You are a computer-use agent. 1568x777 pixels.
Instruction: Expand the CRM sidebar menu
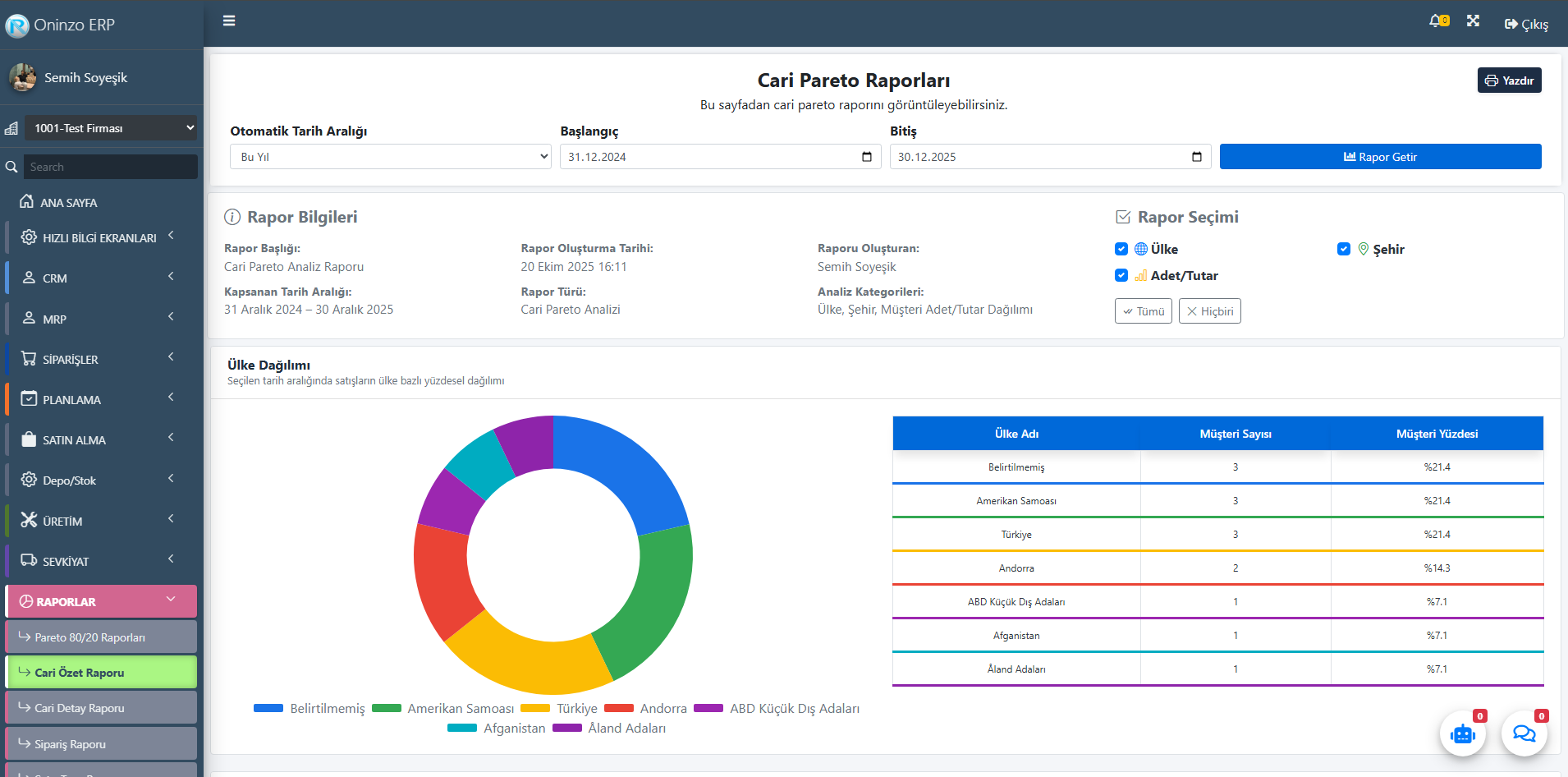click(x=100, y=278)
